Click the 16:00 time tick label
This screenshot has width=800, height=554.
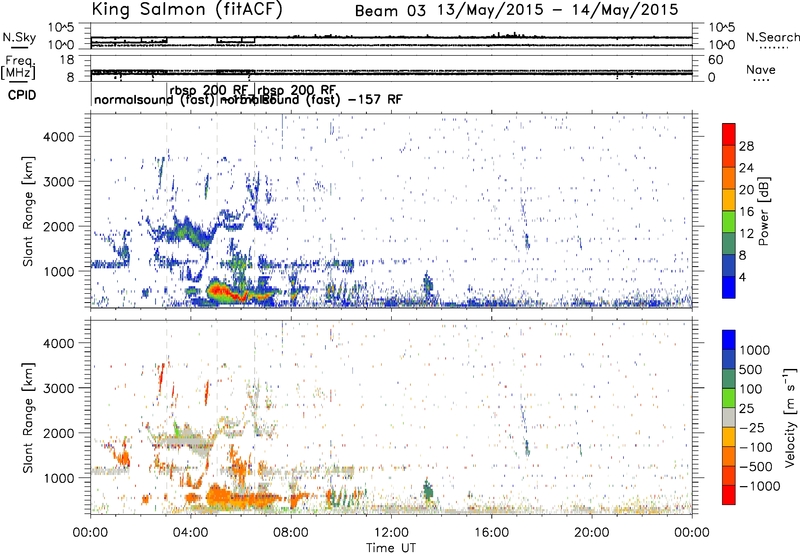(491, 533)
